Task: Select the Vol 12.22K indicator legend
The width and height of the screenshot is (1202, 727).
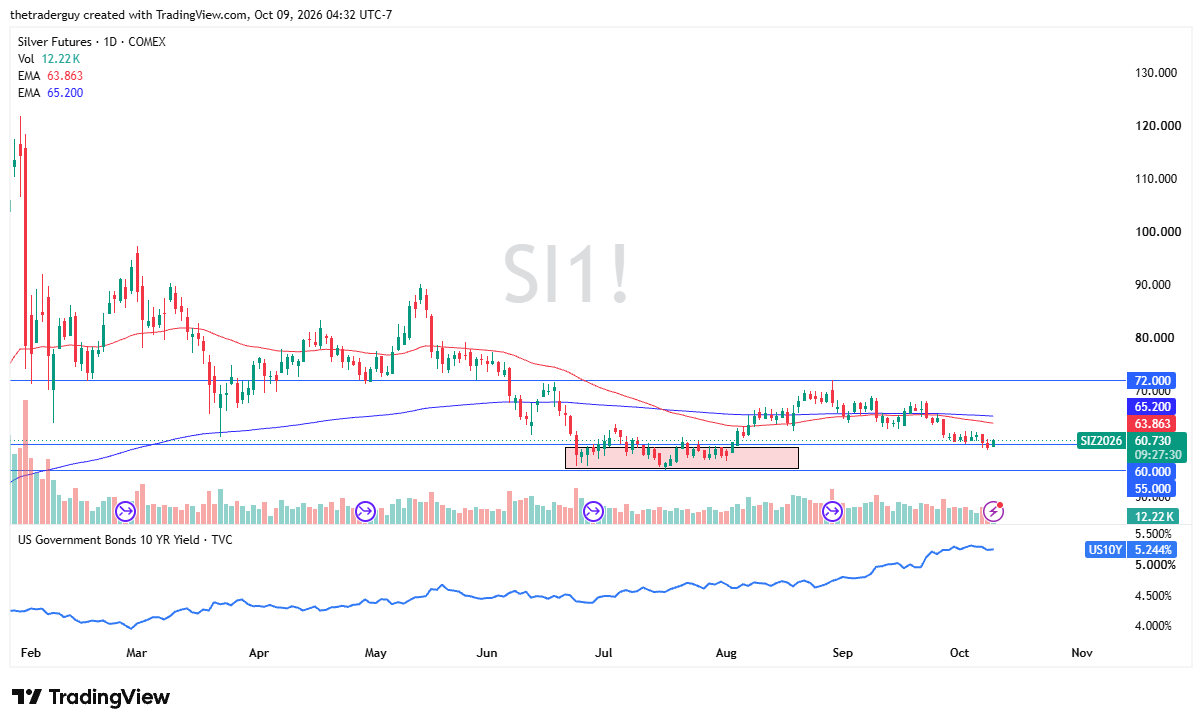Action: coord(50,59)
